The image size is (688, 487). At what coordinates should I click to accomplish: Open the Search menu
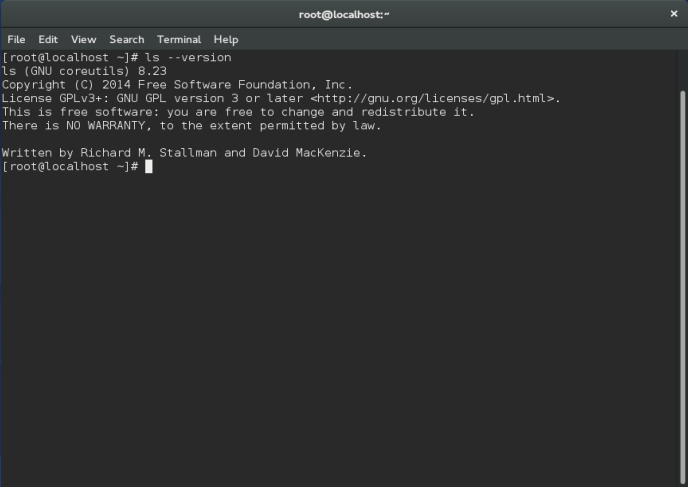coord(127,39)
